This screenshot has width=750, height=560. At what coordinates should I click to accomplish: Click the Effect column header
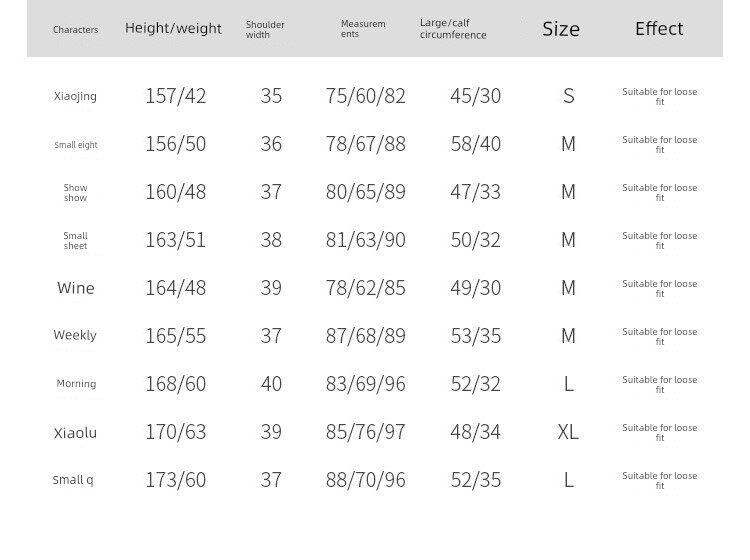pos(659,29)
